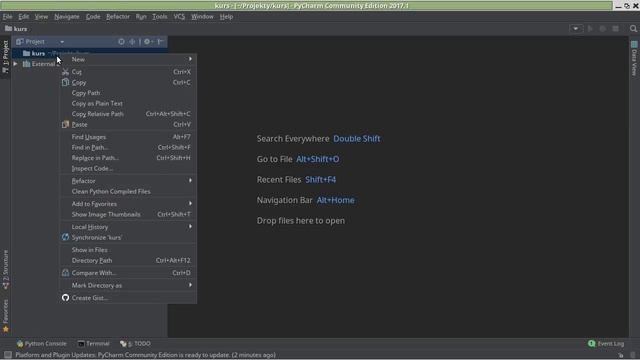The height and width of the screenshot is (360, 640).
Task: Open the VCS menu
Action: (x=179, y=17)
